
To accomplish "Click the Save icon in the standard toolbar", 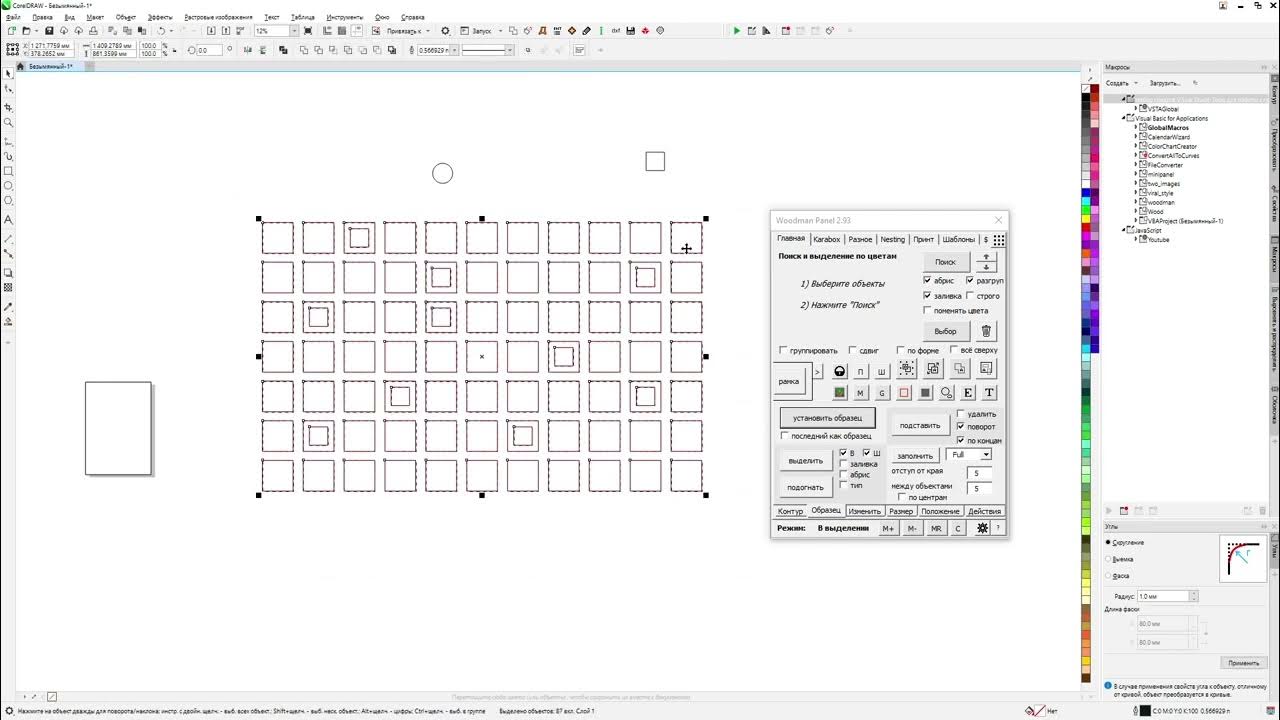I will point(49,31).
